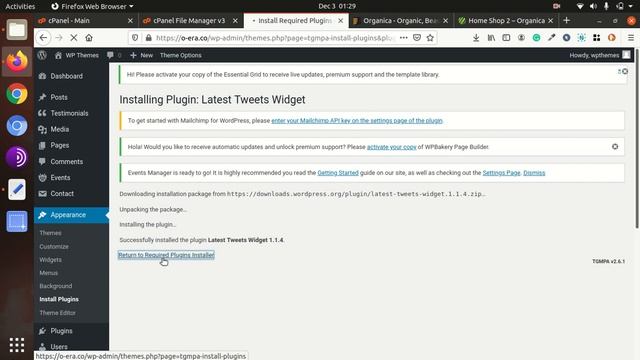
Task: Go to Firefox home page
Action: 89,38
